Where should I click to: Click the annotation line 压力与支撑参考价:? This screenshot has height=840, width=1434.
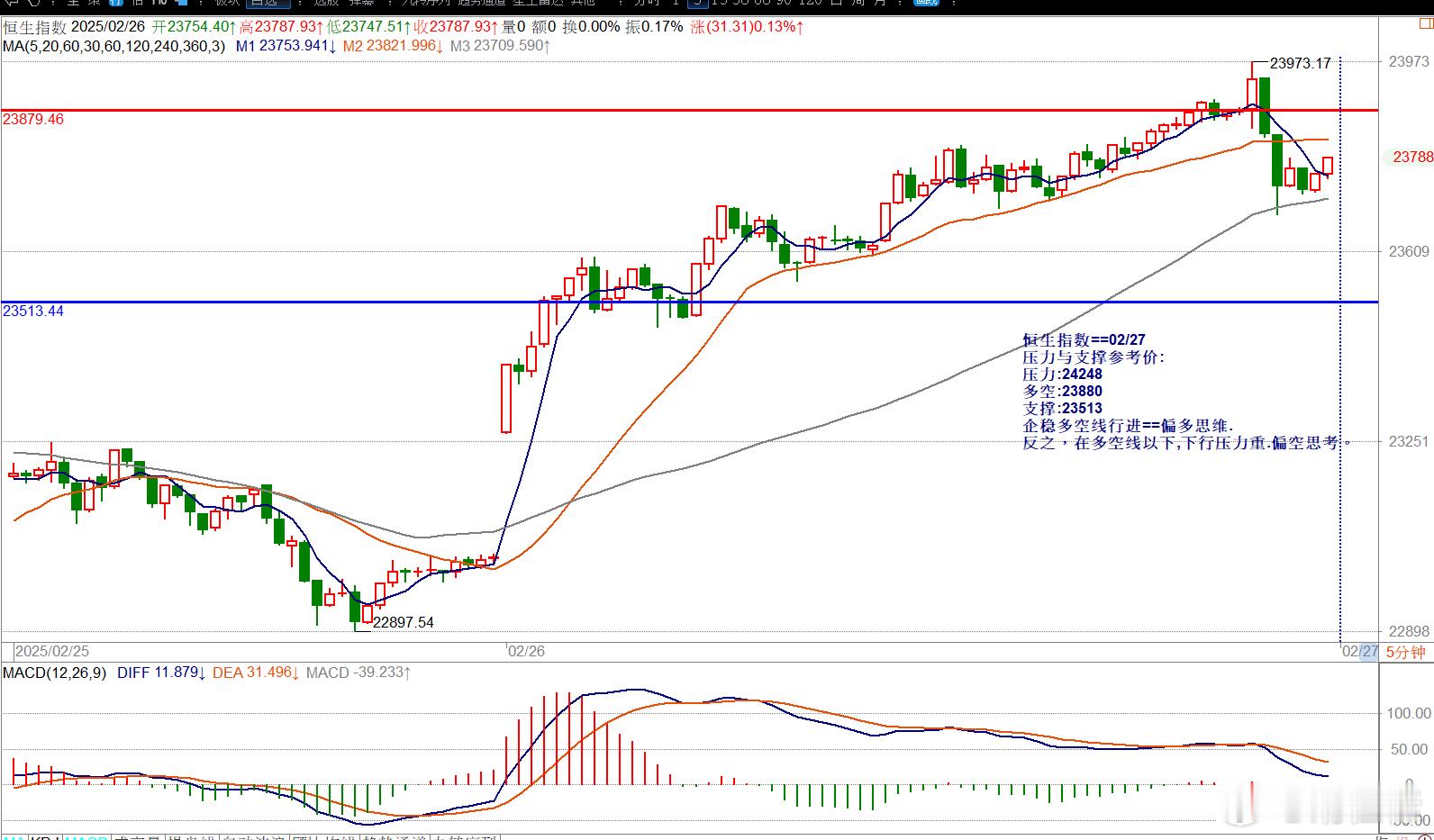pyautogui.click(x=1094, y=357)
